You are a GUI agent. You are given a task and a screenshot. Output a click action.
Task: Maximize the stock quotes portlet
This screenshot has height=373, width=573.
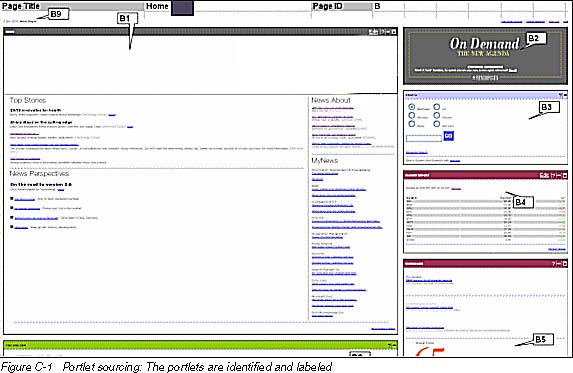(564, 175)
